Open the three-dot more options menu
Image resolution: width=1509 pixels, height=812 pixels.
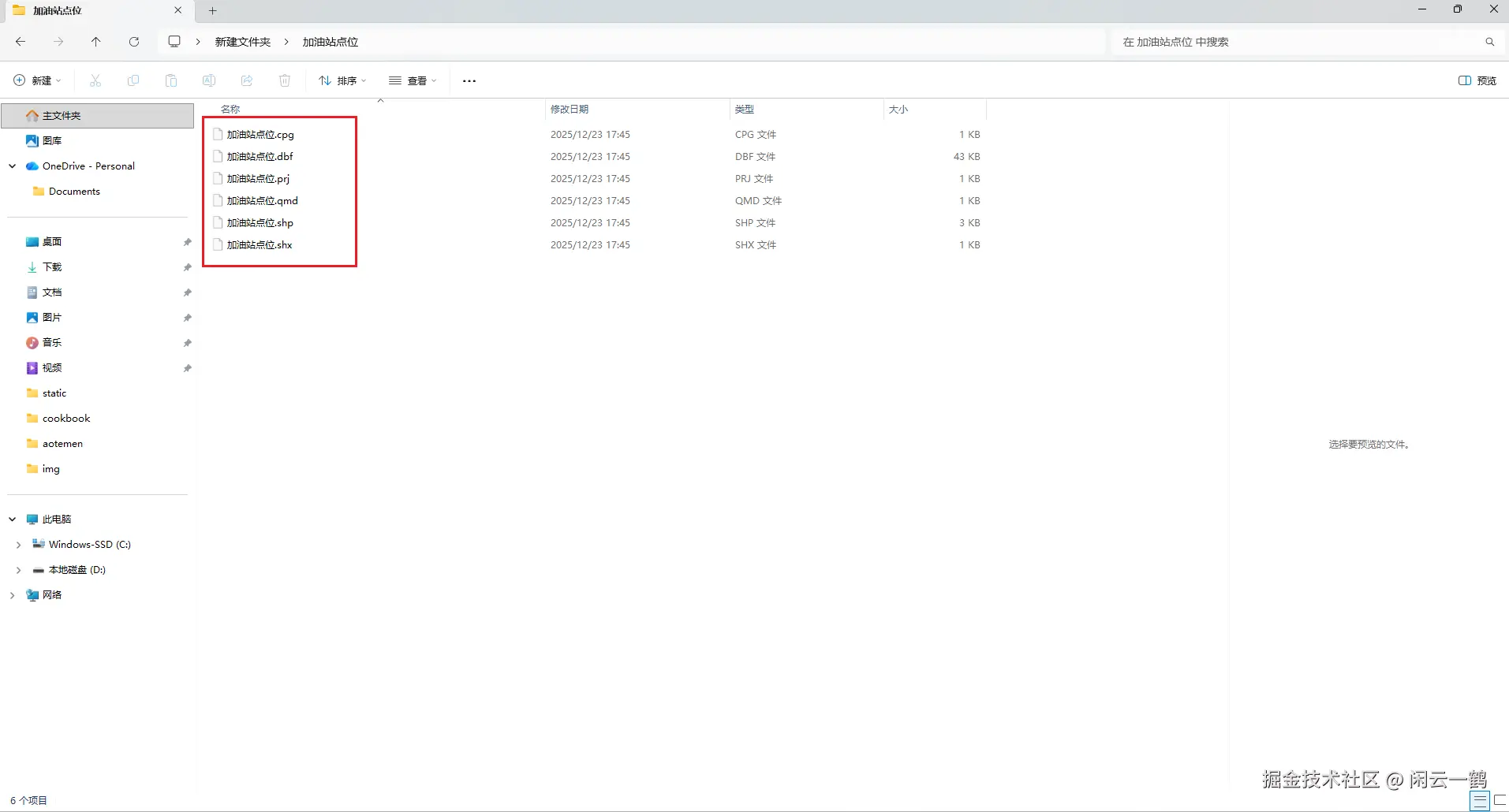[x=469, y=80]
